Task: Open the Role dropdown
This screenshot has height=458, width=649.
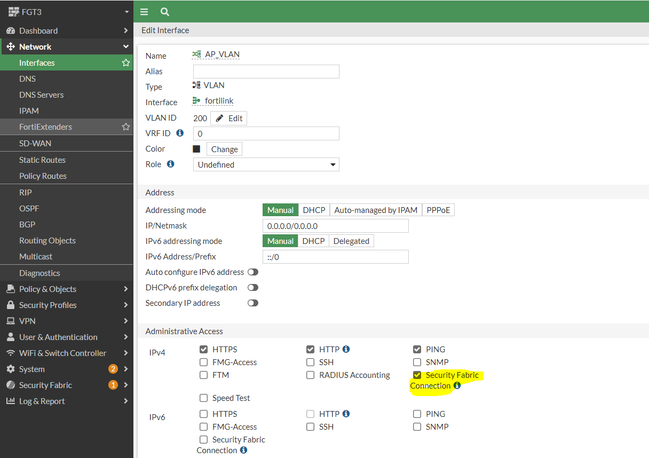Action: point(266,165)
